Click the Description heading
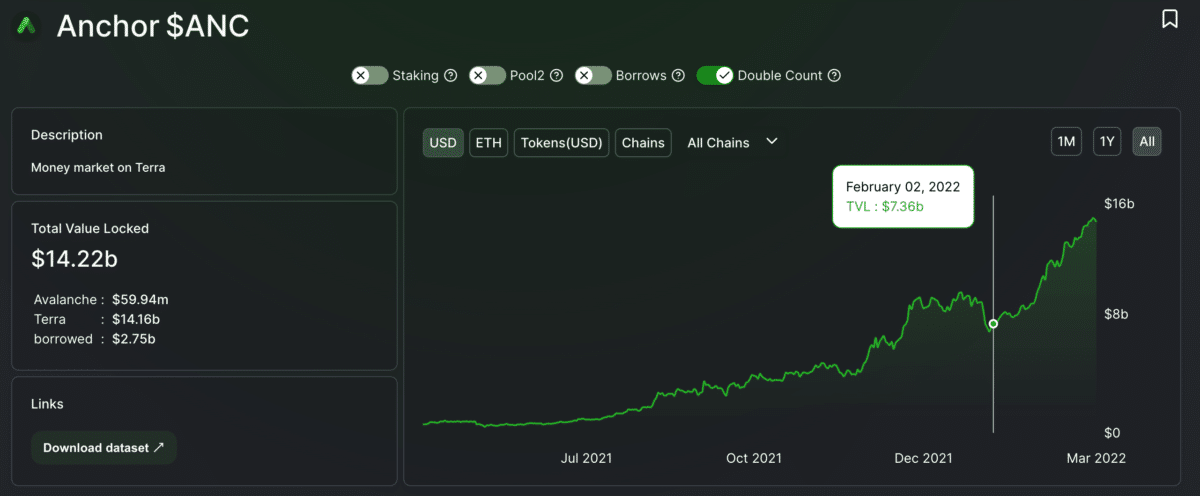The height and width of the screenshot is (496, 1200). point(67,134)
